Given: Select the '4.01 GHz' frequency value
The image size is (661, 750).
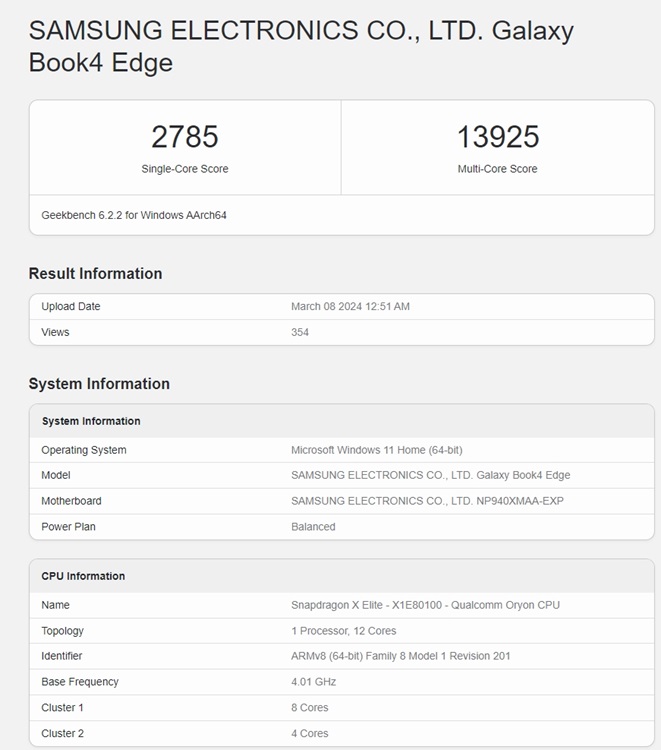Looking at the screenshot, I should pos(313,682).
